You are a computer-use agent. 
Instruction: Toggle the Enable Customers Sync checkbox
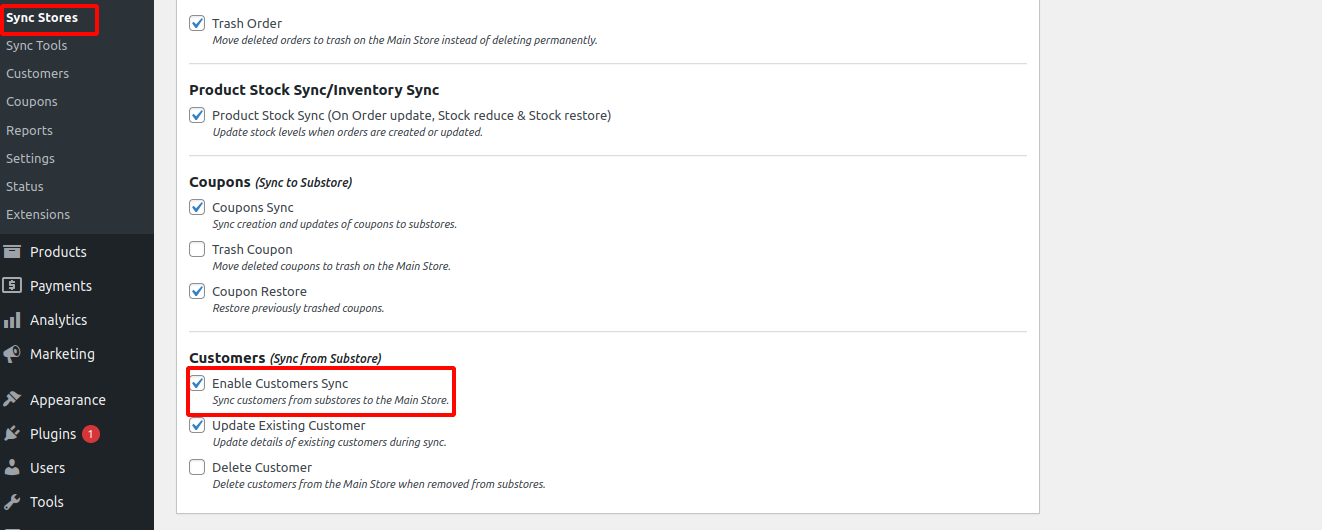(x=197, y=383)
